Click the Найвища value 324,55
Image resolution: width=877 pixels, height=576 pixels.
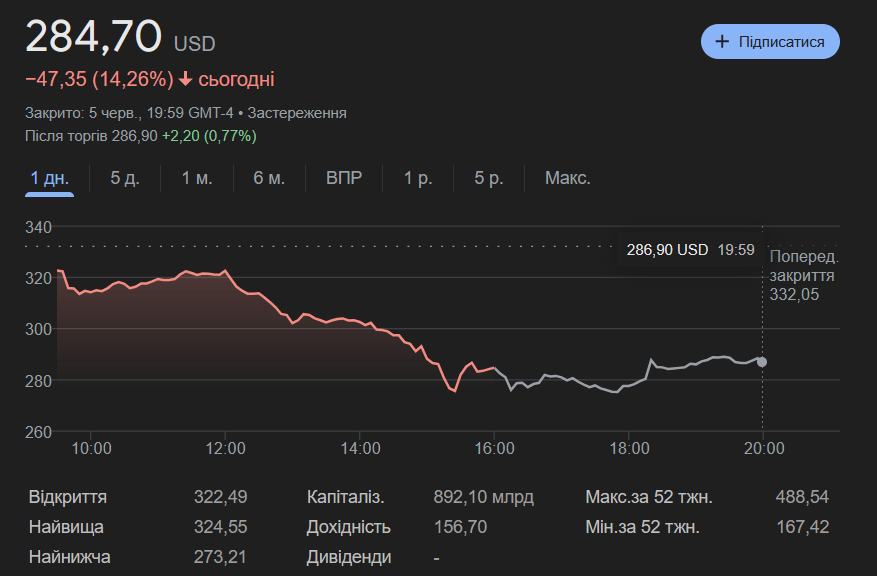point(220,527)
